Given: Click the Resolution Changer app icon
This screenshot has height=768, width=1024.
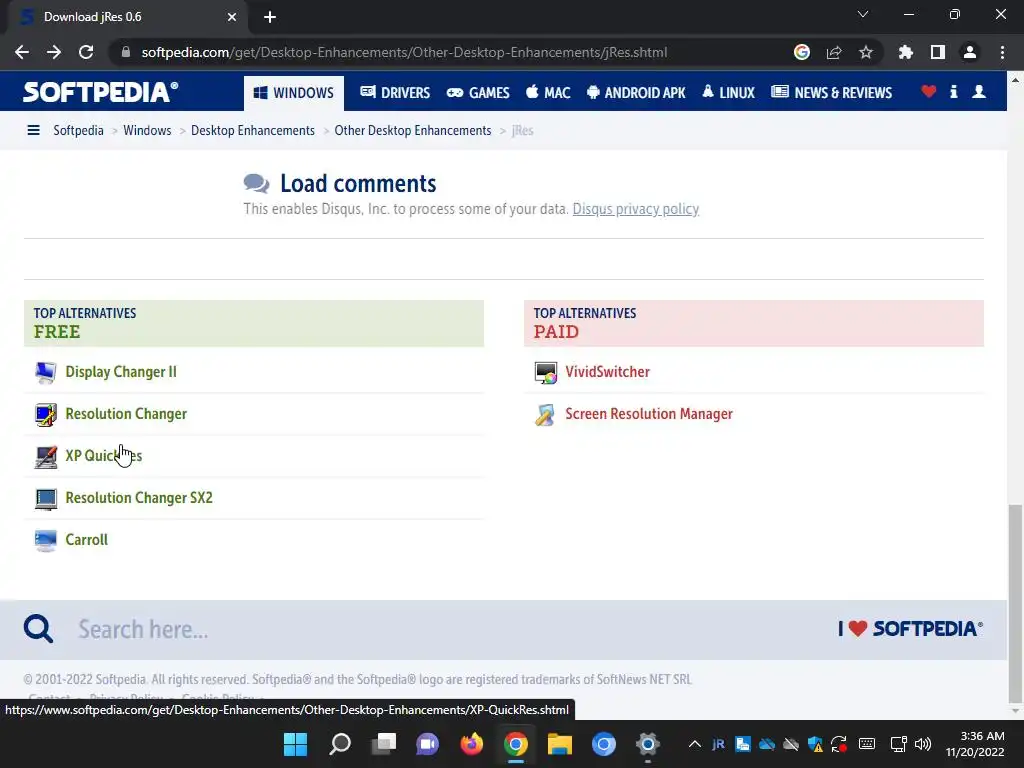Looking at the screenshot, I should pyautogui.click(x=46, y=414).
